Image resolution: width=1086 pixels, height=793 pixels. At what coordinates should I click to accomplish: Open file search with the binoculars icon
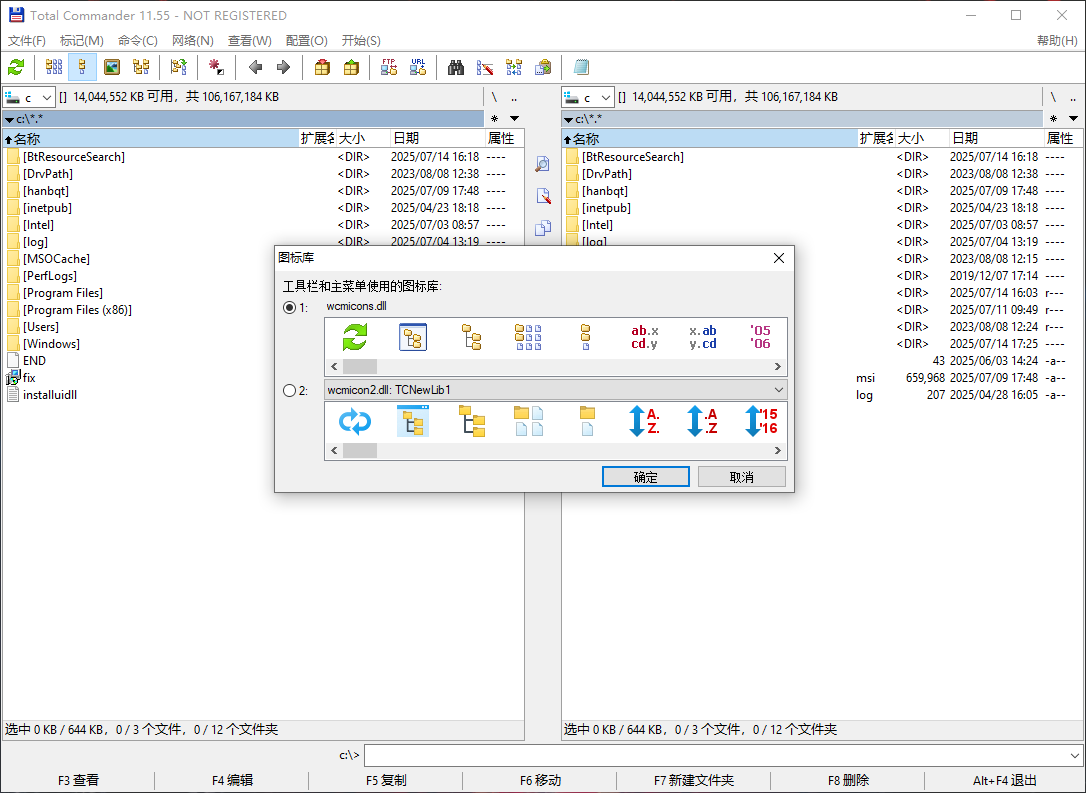456,67
